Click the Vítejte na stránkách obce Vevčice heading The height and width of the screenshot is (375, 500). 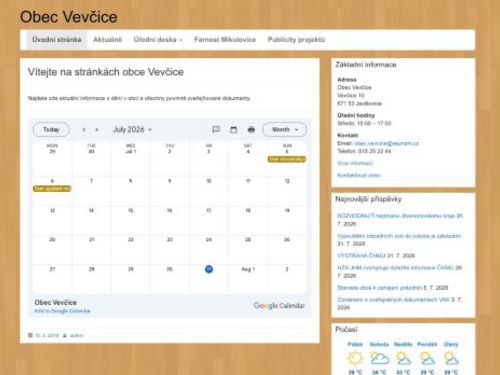coord(106,72)
